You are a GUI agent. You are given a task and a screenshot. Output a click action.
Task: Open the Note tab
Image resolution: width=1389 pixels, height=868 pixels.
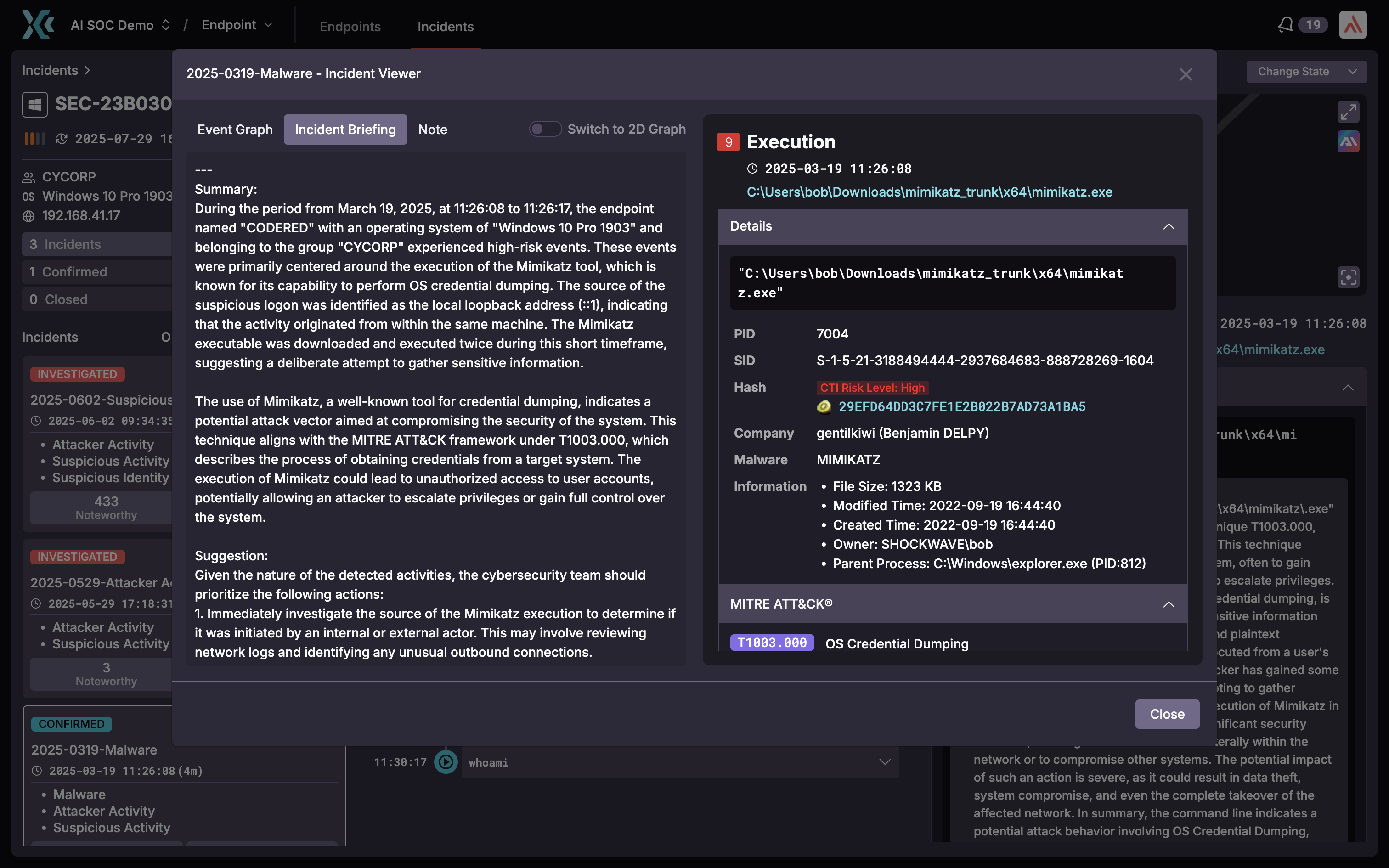pyautogui.click(x=432, y=130)
